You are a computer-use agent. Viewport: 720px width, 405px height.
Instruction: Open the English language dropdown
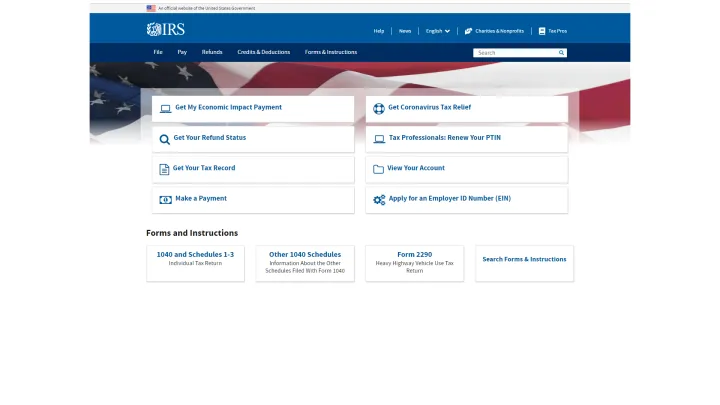tap(438, 31)
